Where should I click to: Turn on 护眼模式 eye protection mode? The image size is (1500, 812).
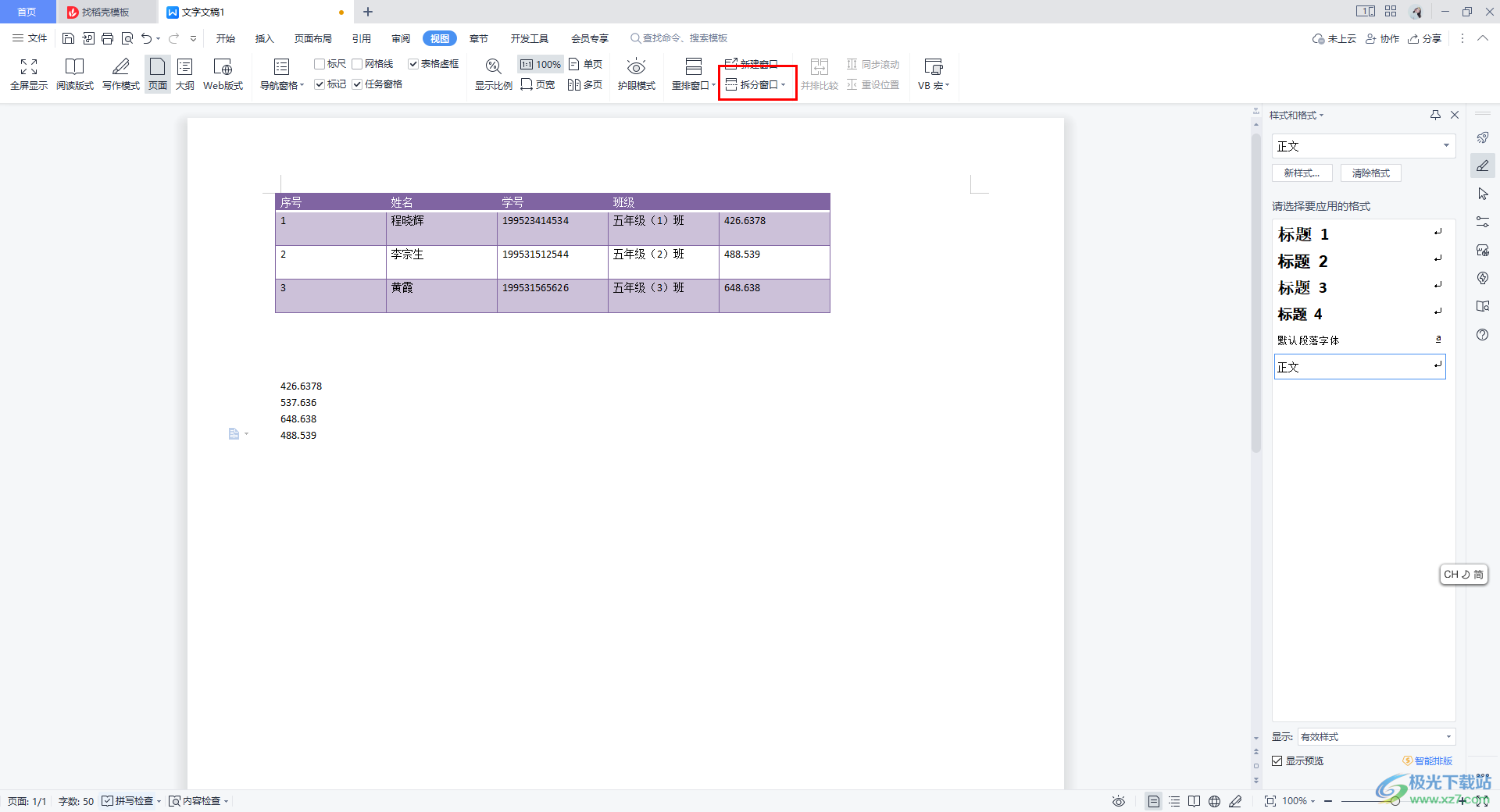click(x=637, y=74)
